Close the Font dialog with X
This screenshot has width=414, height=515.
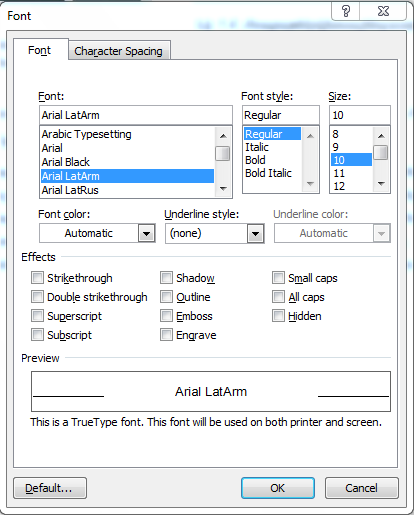click(x=383, y=11)
